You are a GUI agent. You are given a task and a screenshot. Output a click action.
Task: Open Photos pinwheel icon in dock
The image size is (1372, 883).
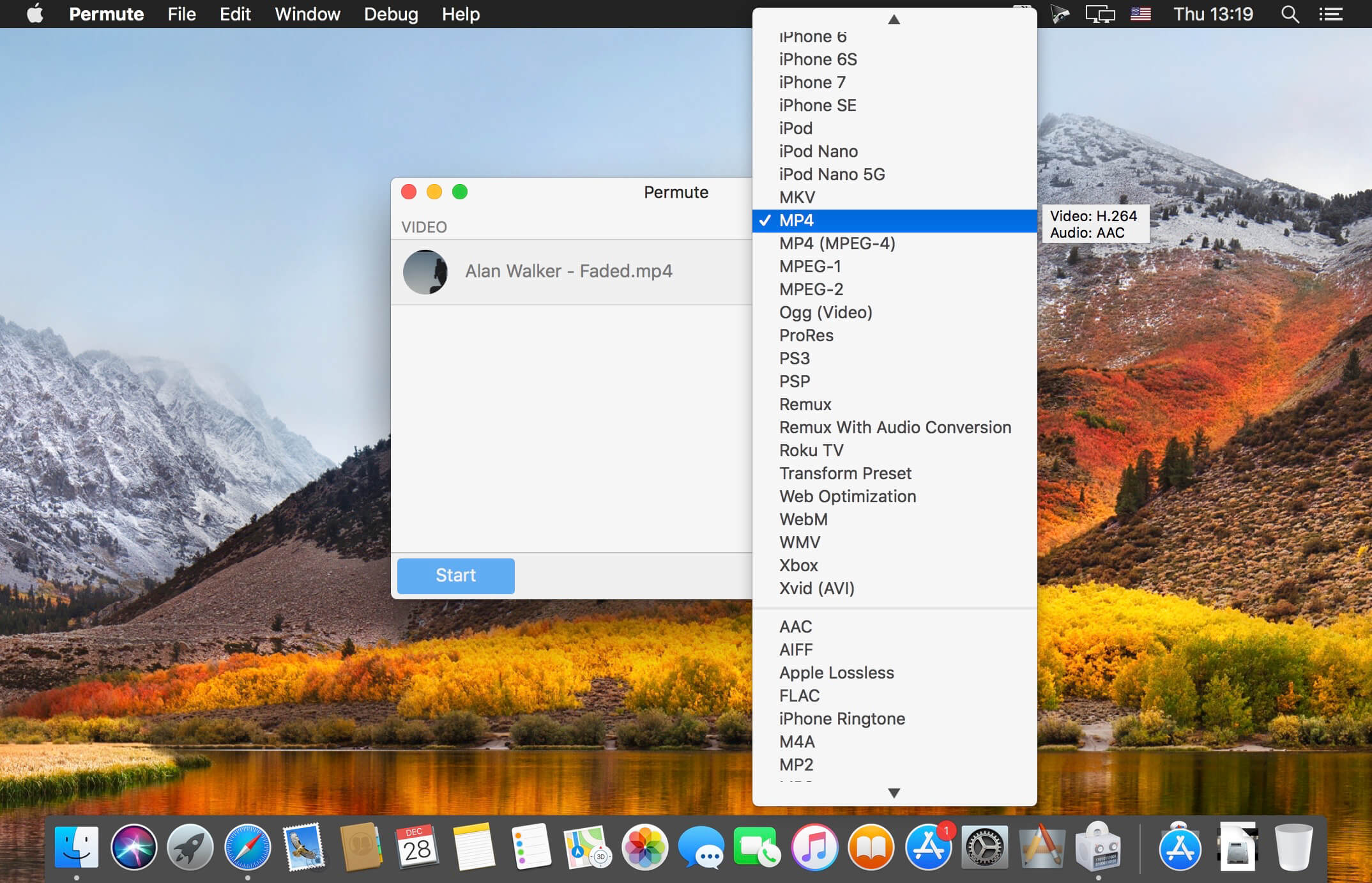point(644,848)
